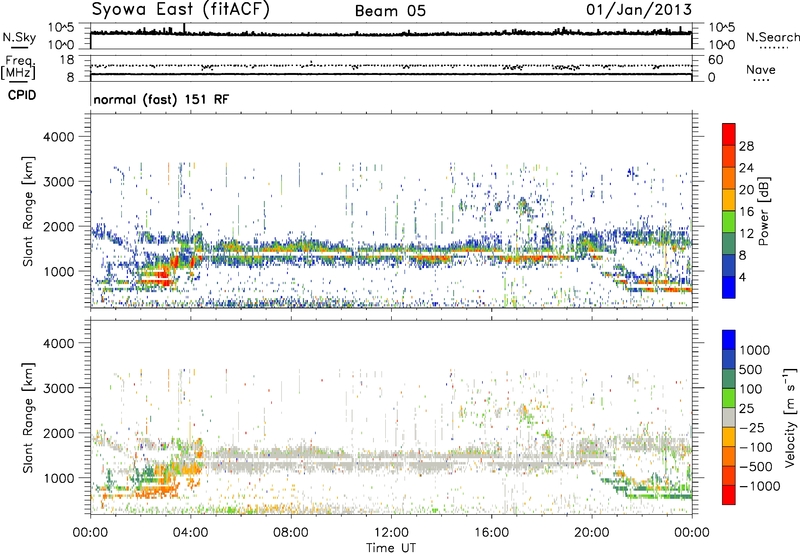Image resolution: width=800 pixels, height=554 pixels.
Task: Click the 500 label on velocity colorbar
Action: coord(751,370)
